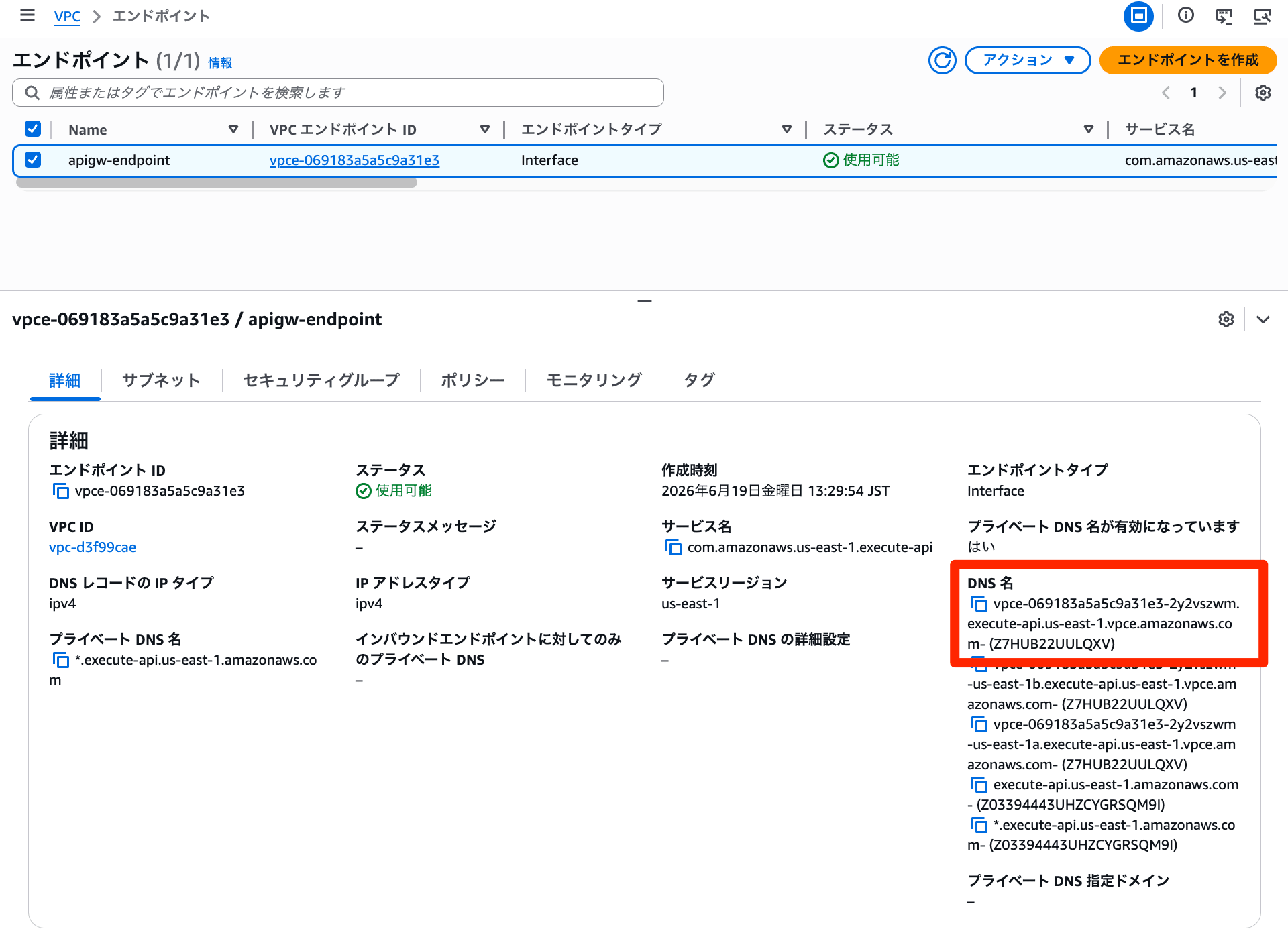Viewport: 1288px width, 943px height.
Task: Click the horizontal table scrollbar
Action: [216, 182]
